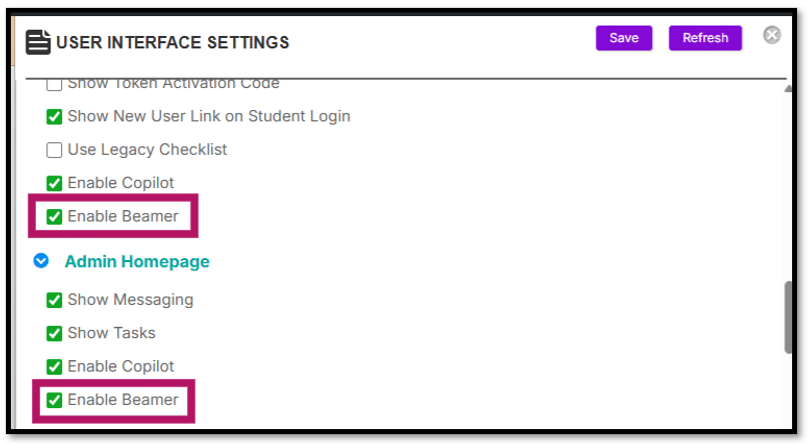Viewport: 809px width, 444px height.
Task: Uncheck Enable Copilot above Admin Homepage
Action: pyautogui.click(x=54, y=183)
